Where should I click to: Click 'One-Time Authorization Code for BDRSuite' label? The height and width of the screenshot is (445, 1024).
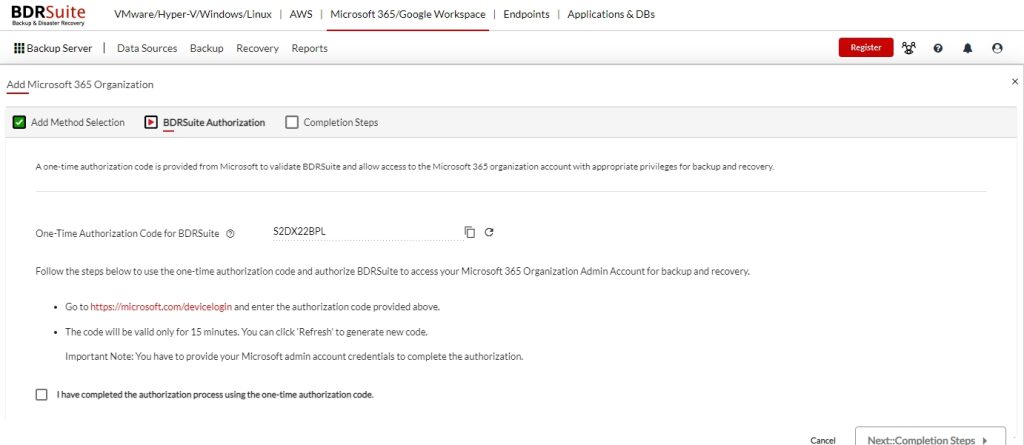coord(127,233)
